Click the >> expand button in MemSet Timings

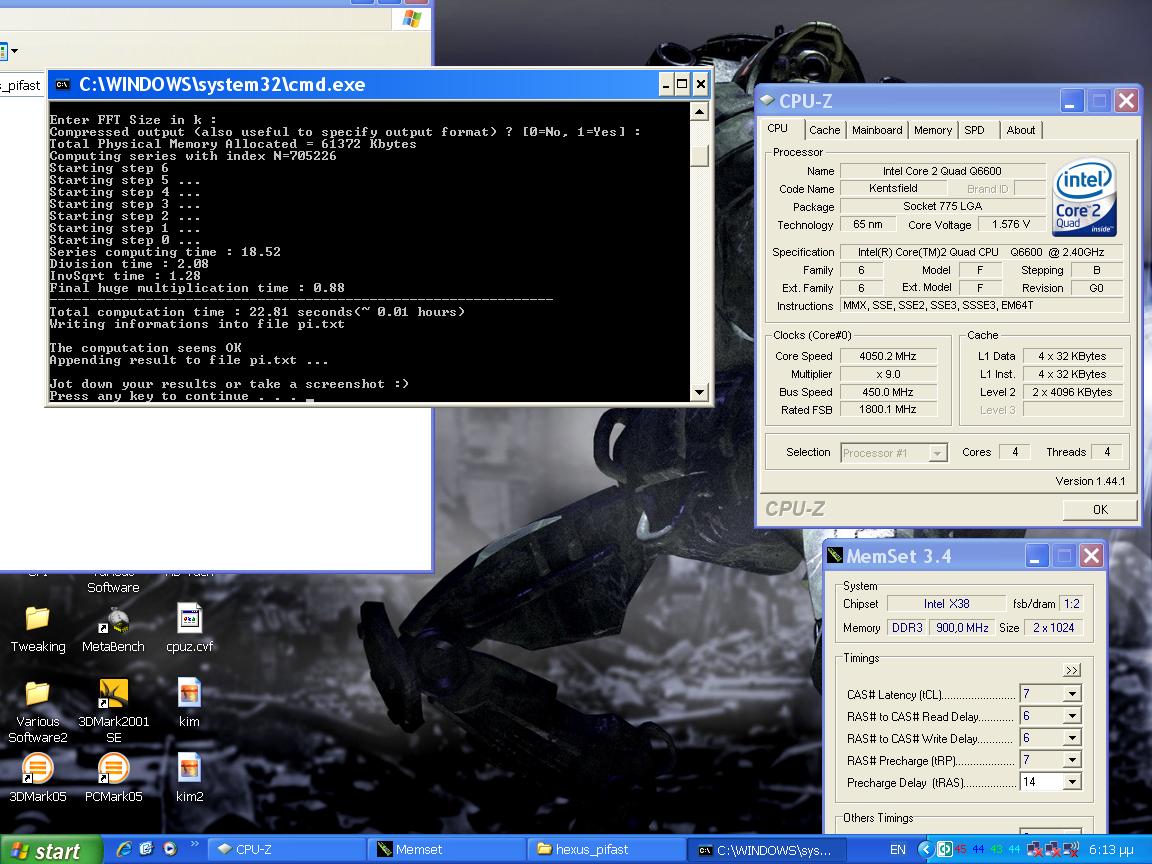point(1071,670)
